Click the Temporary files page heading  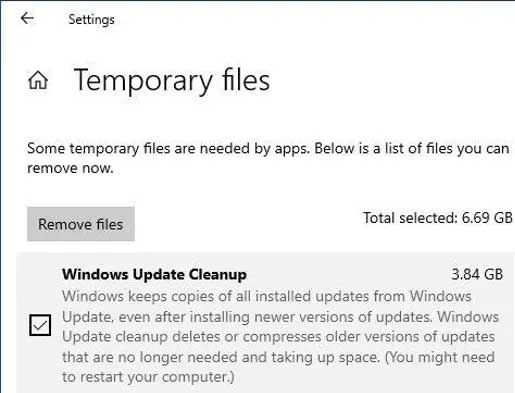click(172, 80)
